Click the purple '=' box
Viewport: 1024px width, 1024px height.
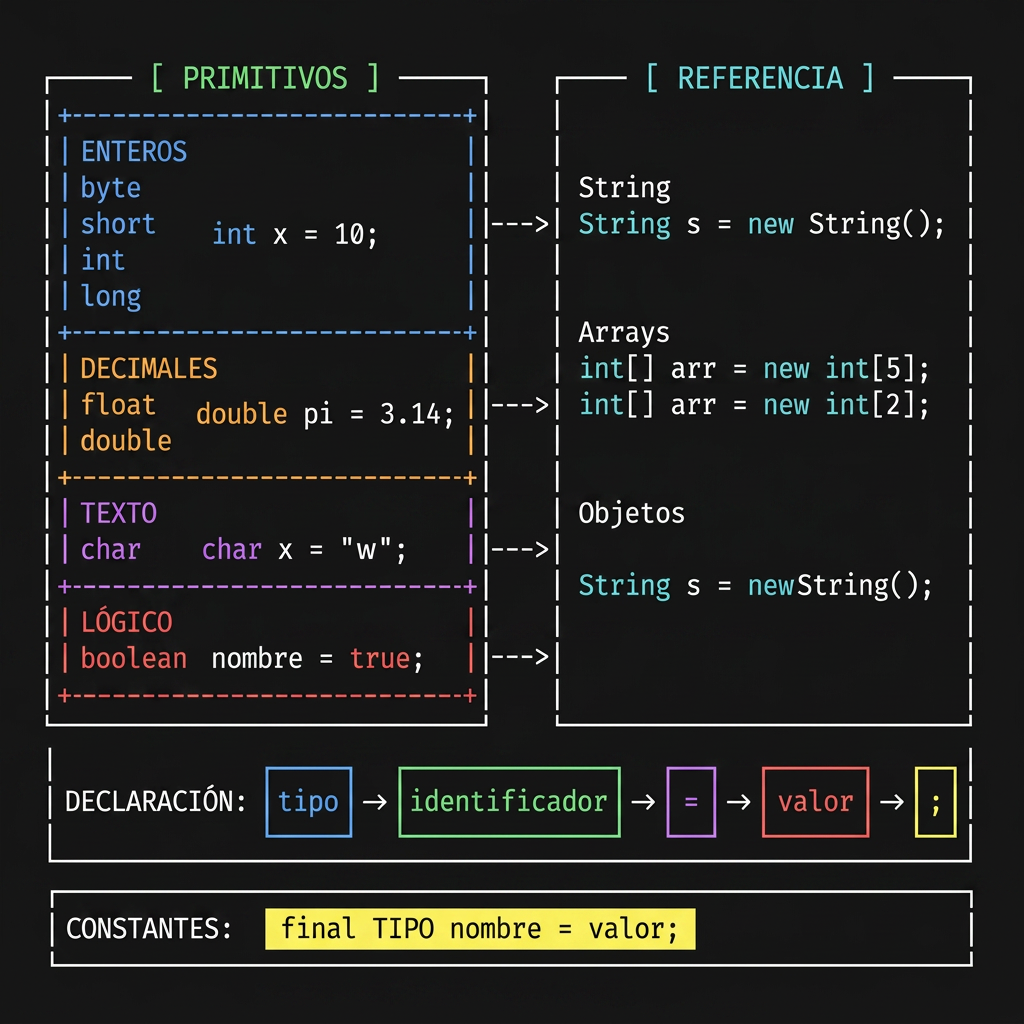click(x=691, y=802)
